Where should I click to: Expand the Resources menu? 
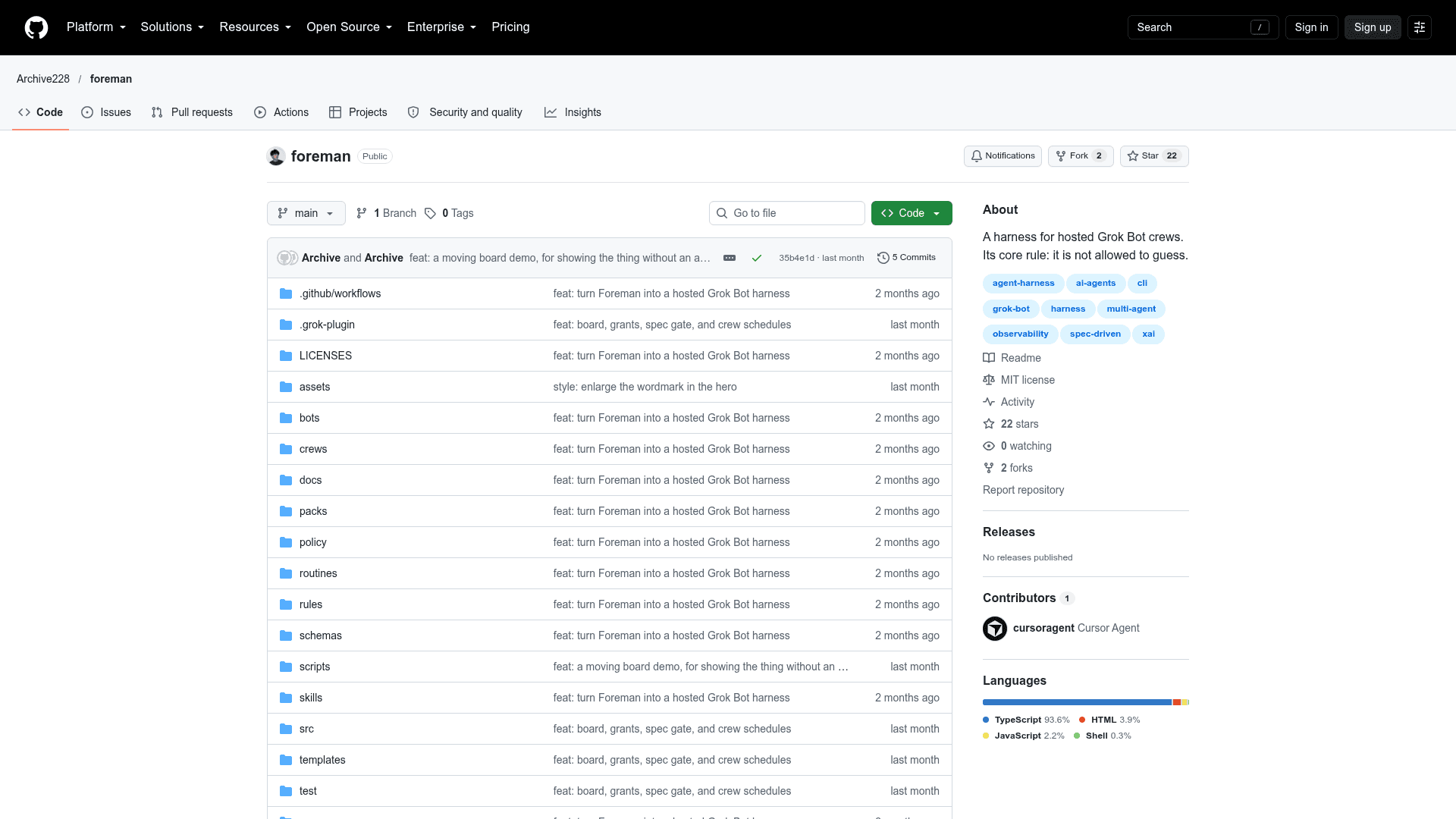[x=256, y=27]
